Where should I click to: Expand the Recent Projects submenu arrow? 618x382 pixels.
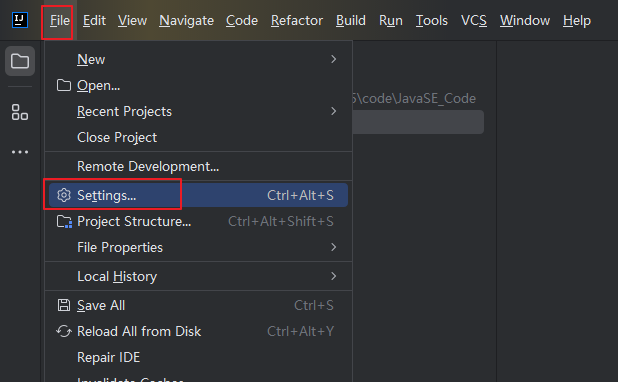click(x=333, y=111)
